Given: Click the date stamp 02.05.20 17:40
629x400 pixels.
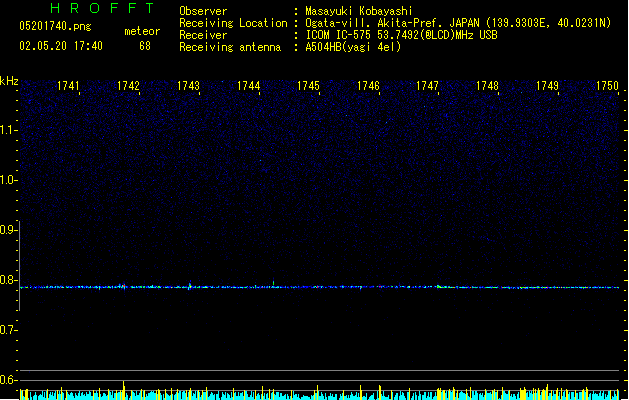Looking at the screenshot, I should coord(61,46).
